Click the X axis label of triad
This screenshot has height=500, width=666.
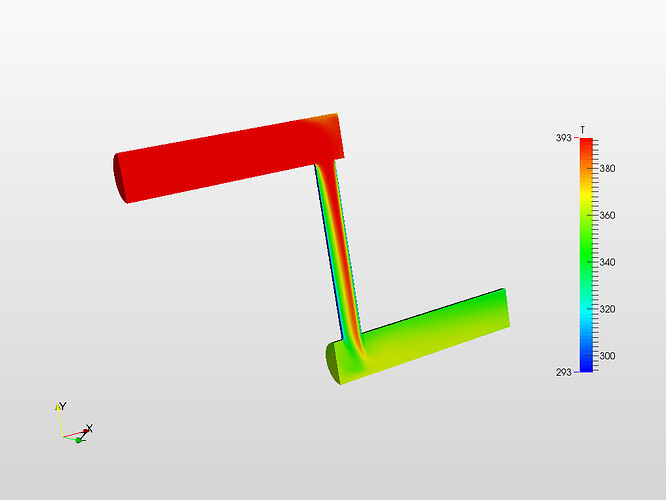(x=89, y=428)
